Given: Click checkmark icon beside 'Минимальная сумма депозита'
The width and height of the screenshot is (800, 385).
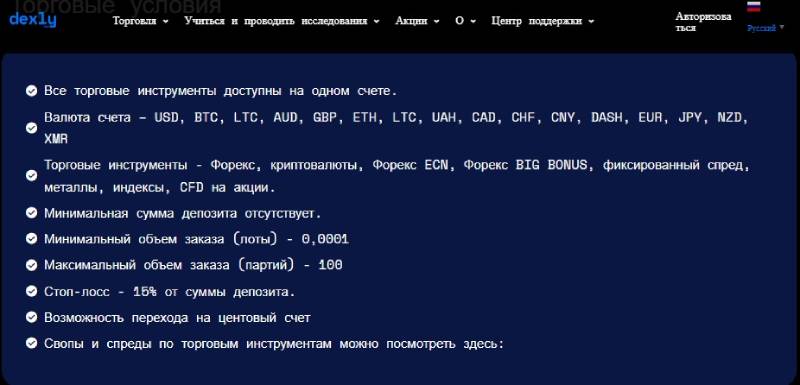Looking at the screenshot, I should [x=32, y=213].
